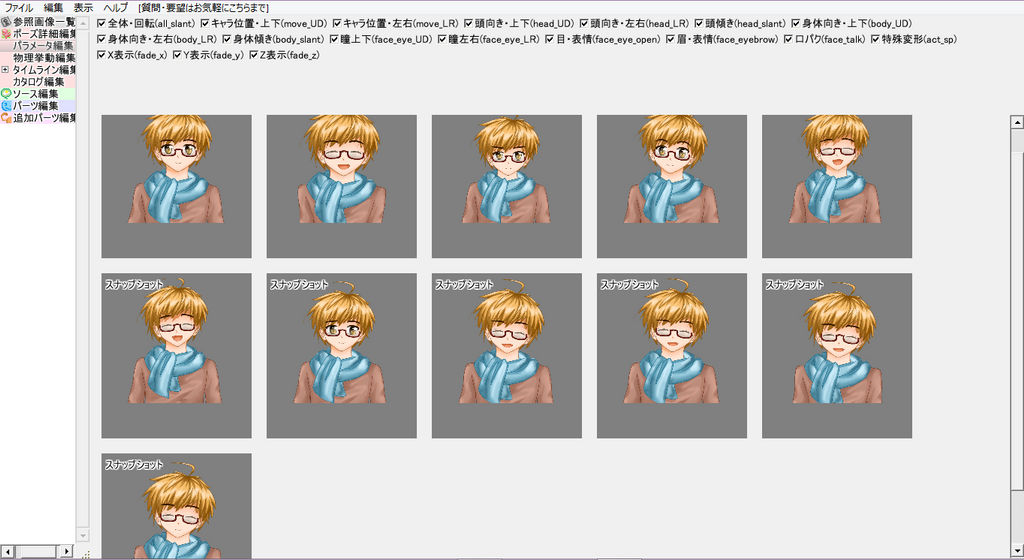Expand the タイムライン編集 tree node
The height and width of the screenshot is (560, 1024).
coord(5,70)
